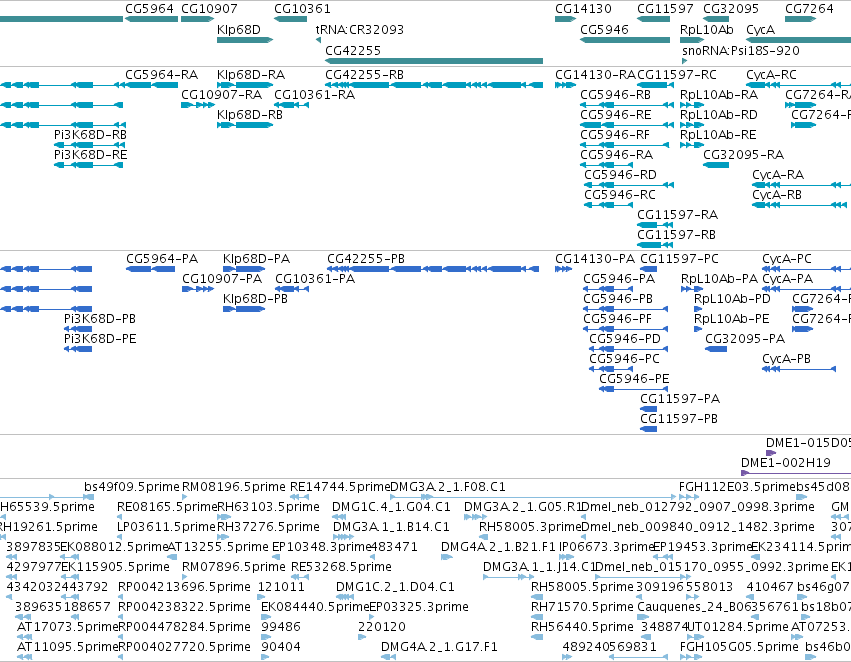This screenshot has height=662, width=851.
Task: Select the Klp68D-PA protein label
Action: (x=256, y=258)
